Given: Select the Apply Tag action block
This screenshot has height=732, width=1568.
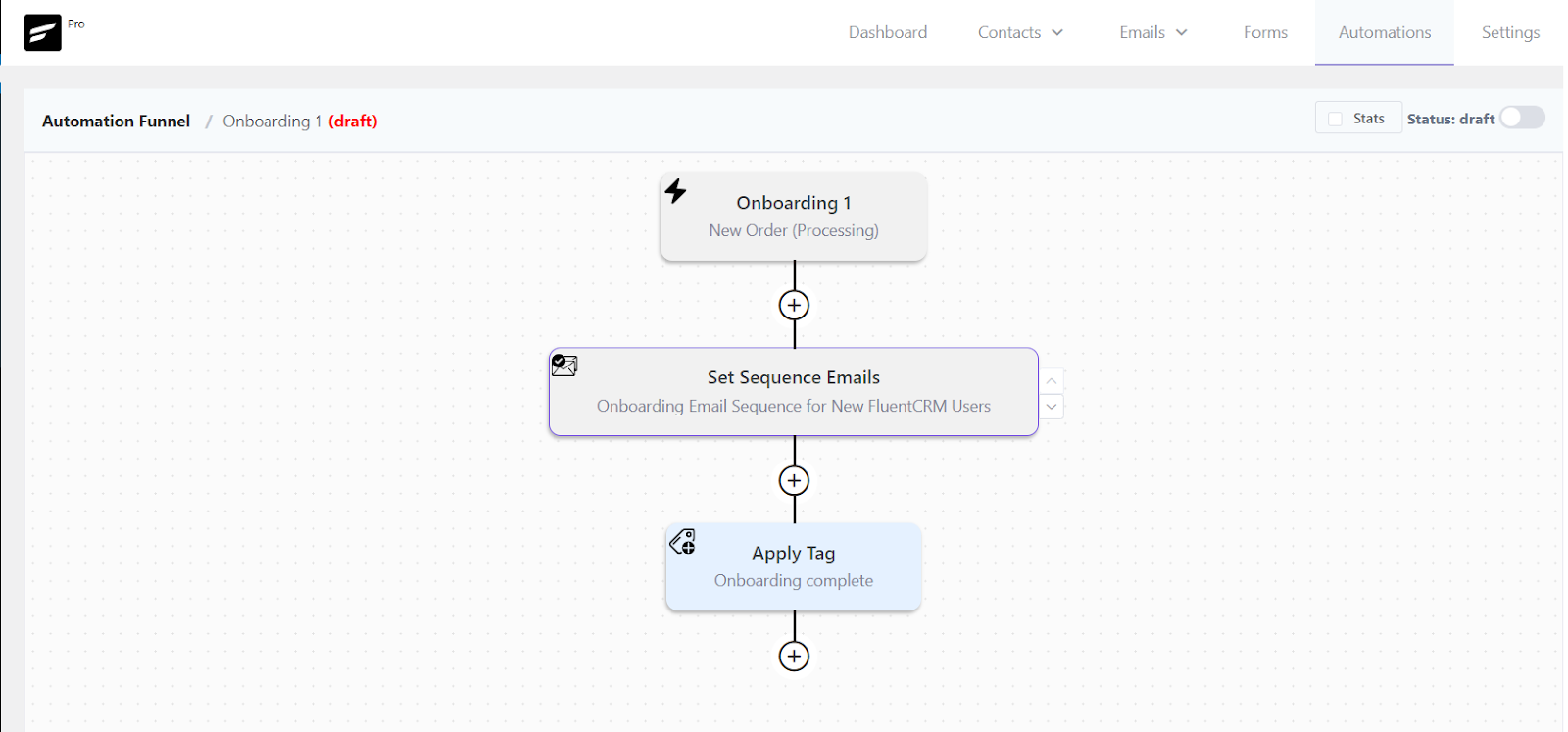Looking at the screenshot, I should [794, 566].
